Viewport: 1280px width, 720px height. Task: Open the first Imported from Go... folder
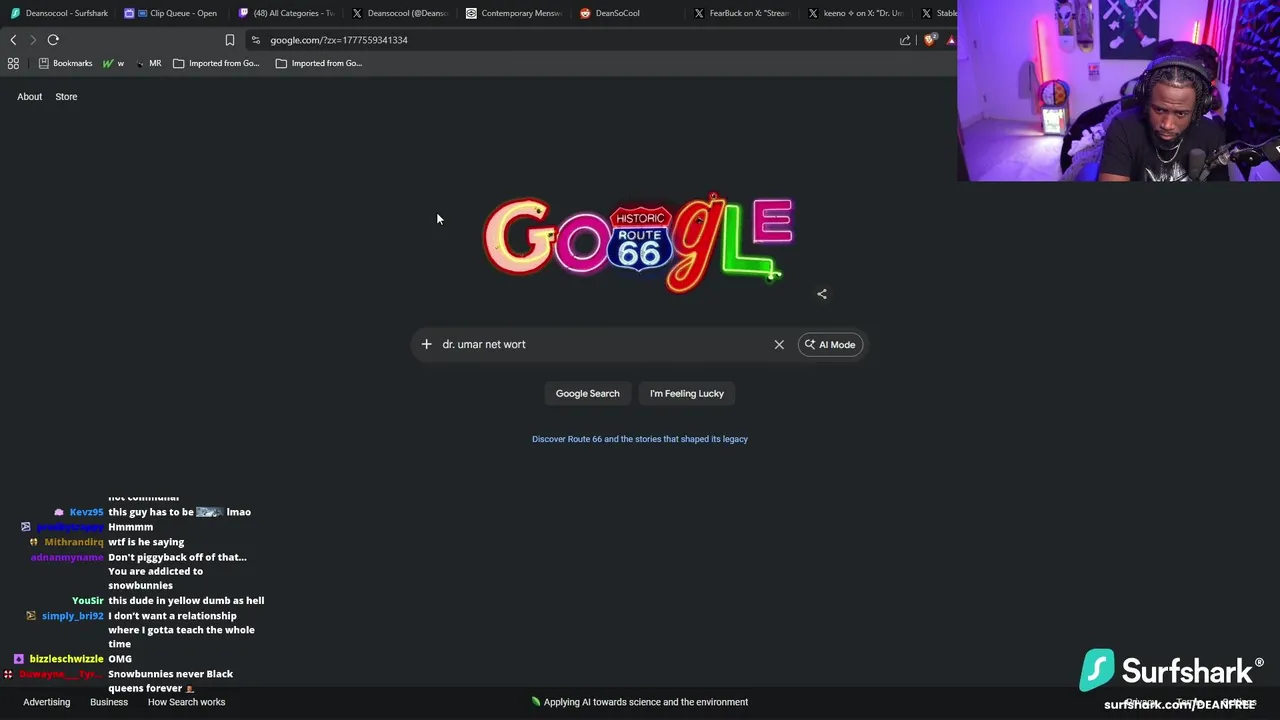pyautogui.click(x=216, y=63)
